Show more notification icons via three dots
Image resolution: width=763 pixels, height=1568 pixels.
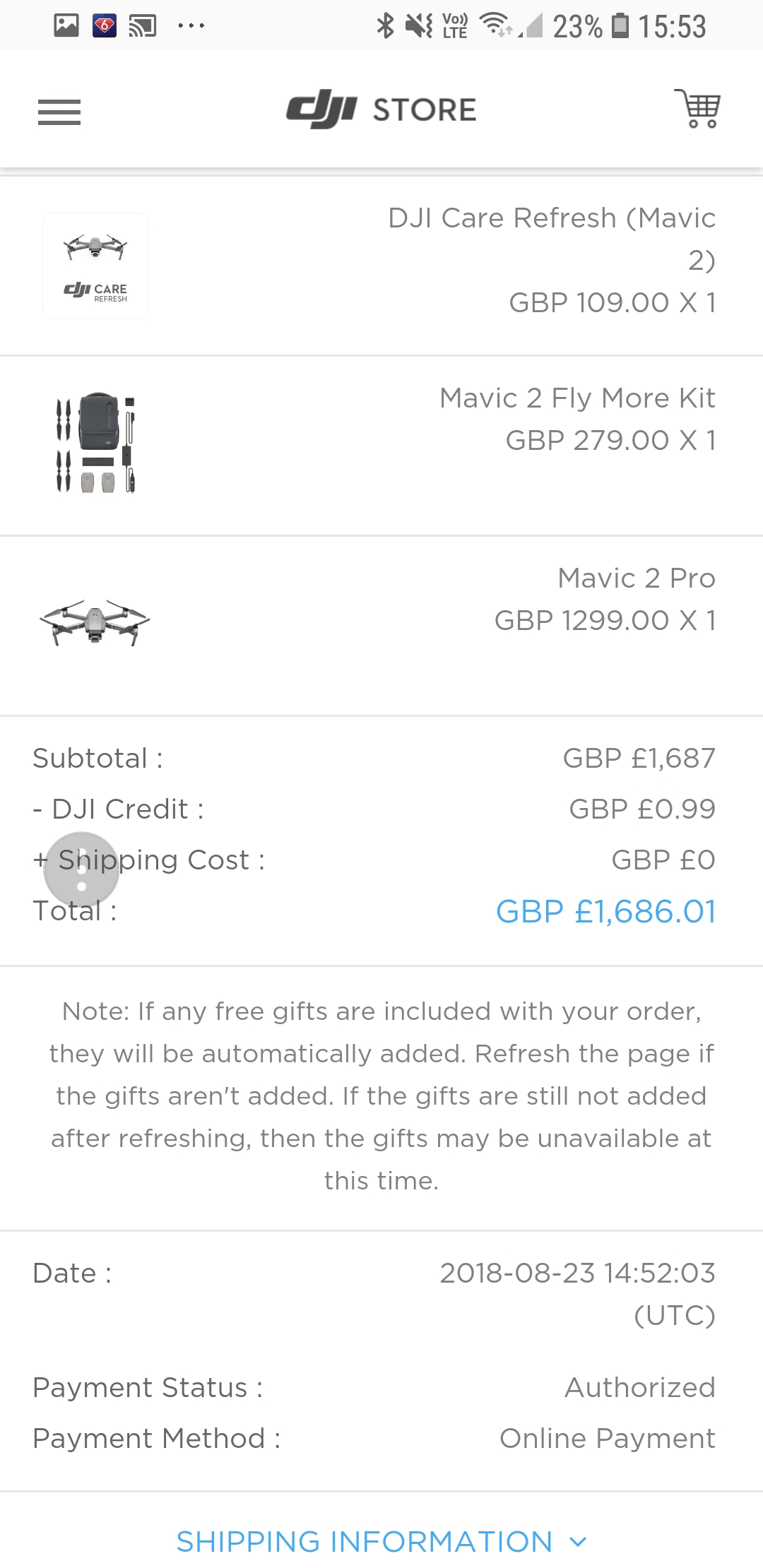pyautogui.click(x=191, y=26)
